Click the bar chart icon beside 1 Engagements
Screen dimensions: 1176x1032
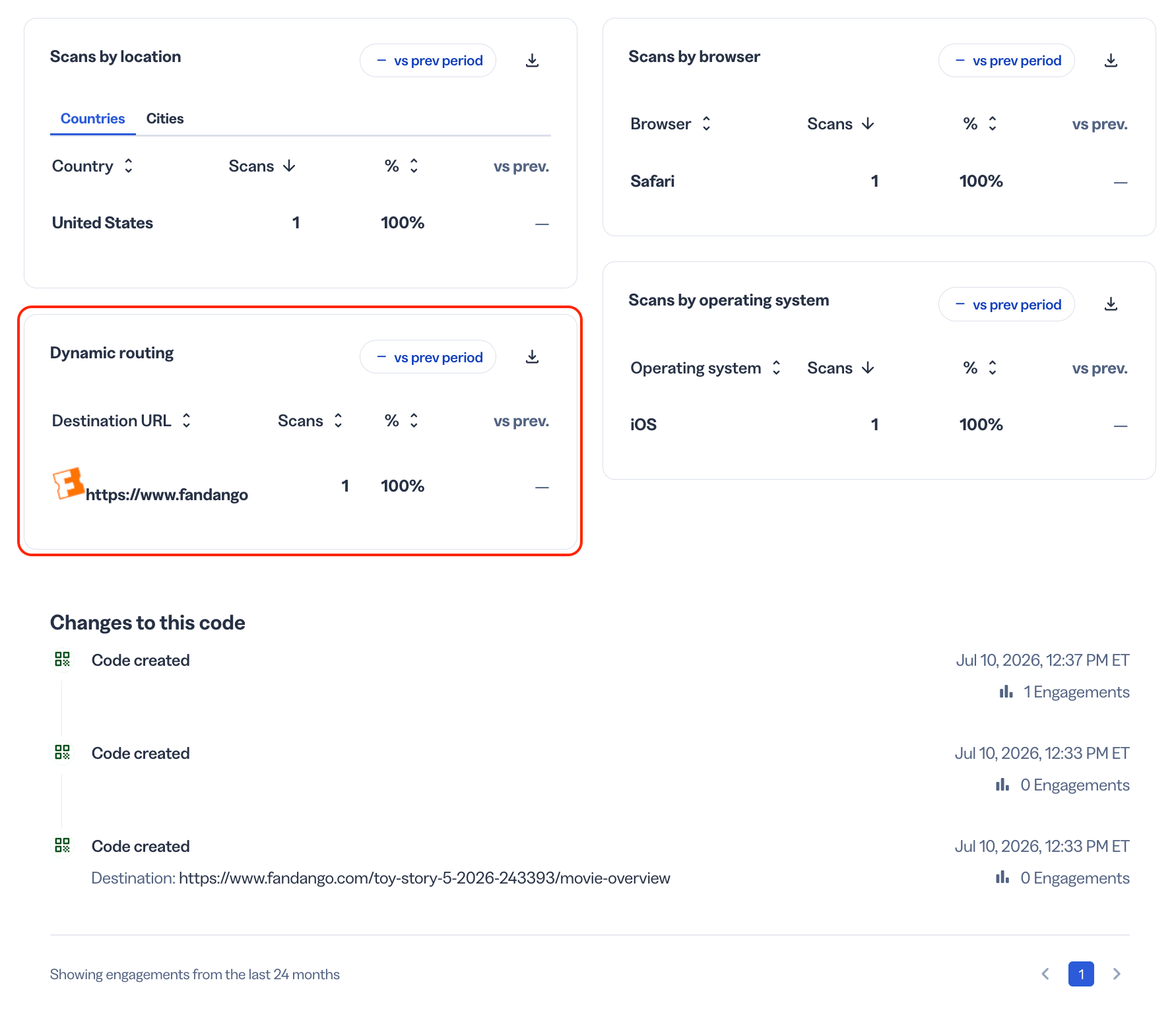(x=1006, y=692)
